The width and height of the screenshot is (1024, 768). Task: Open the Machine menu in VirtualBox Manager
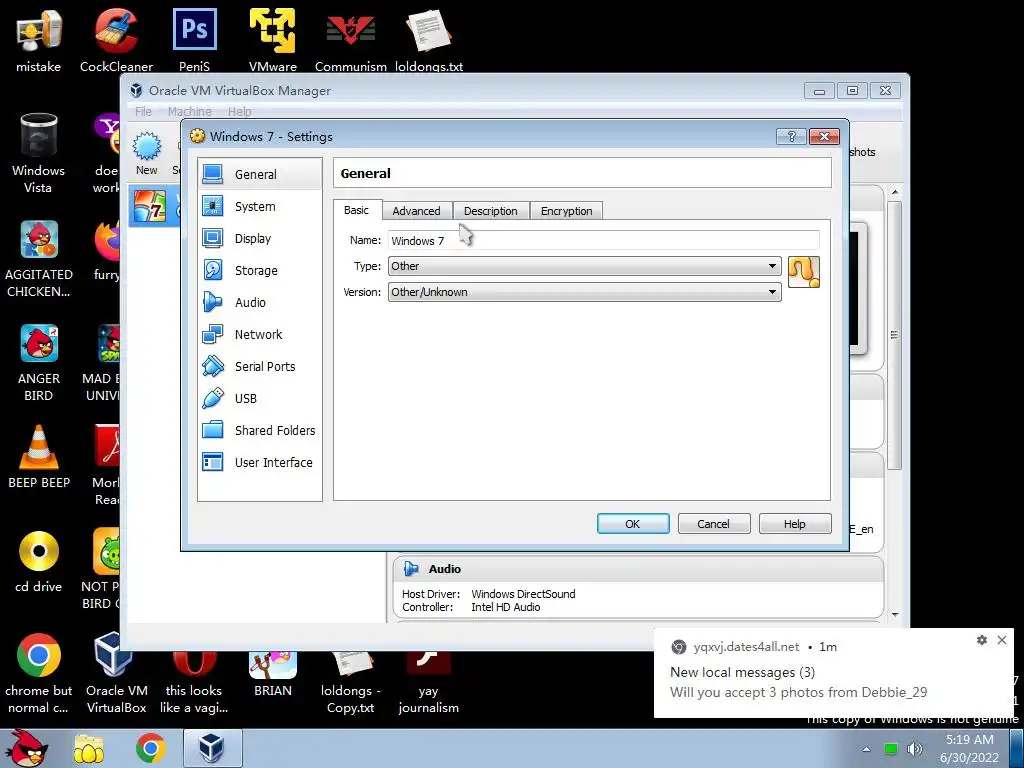[189, 112]
